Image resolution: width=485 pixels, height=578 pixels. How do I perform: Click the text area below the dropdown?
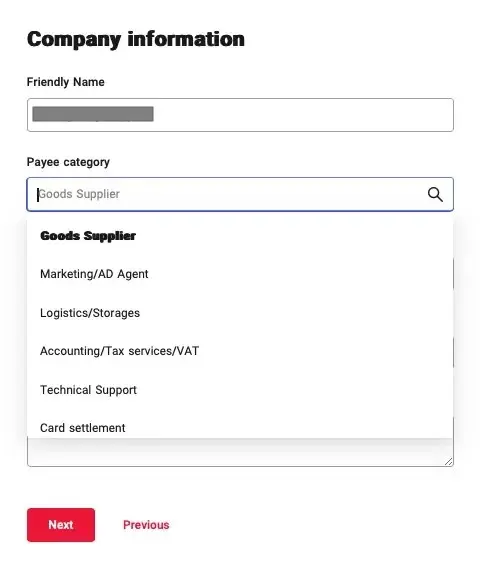240,453
